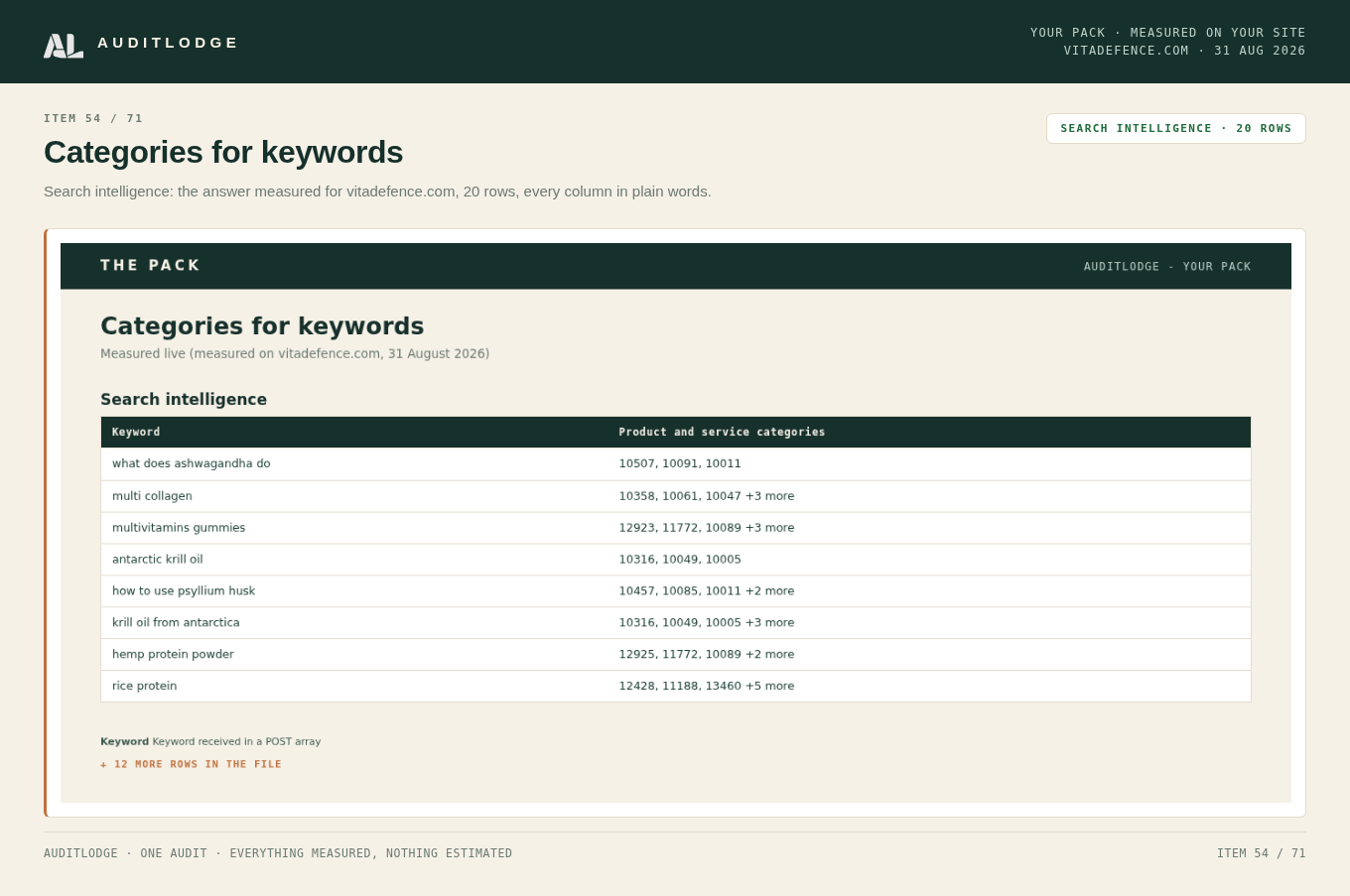Click category codes "12428, 11188, 13460"
The width and height of the screenshot is (1350, 896).
[680, 687]
